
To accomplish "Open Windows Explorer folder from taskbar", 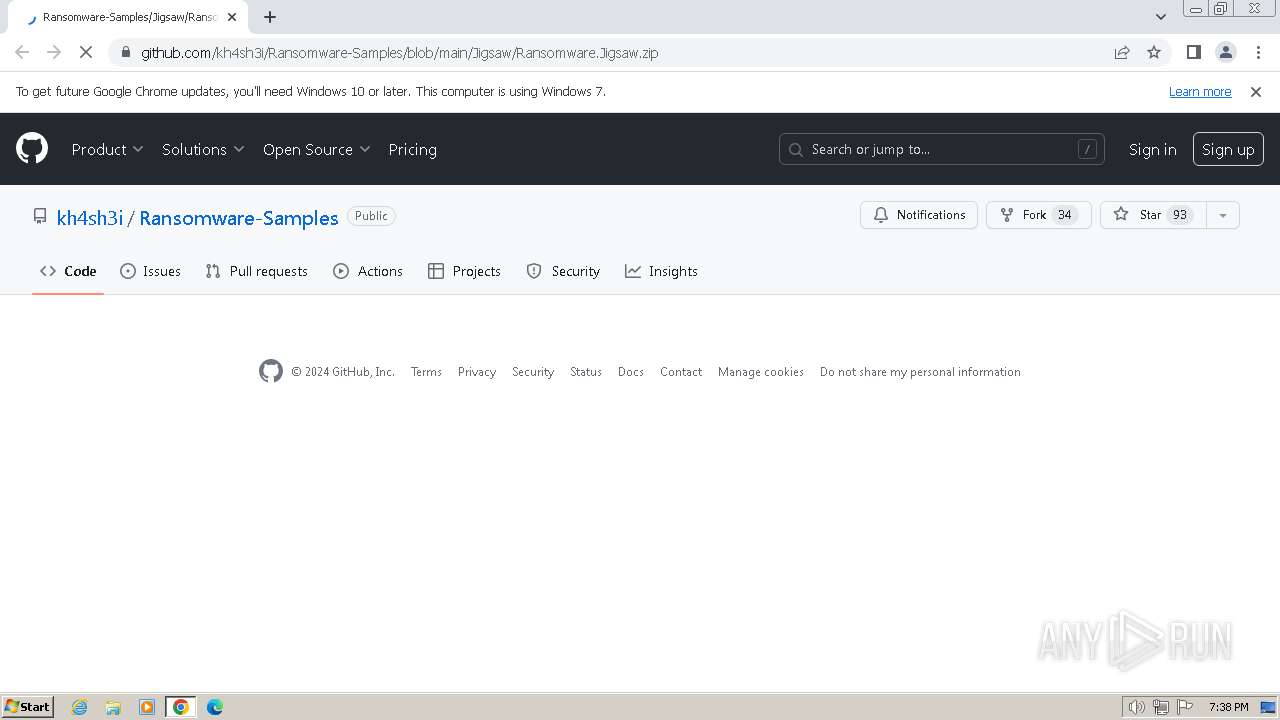I will (x=113, y=707).
